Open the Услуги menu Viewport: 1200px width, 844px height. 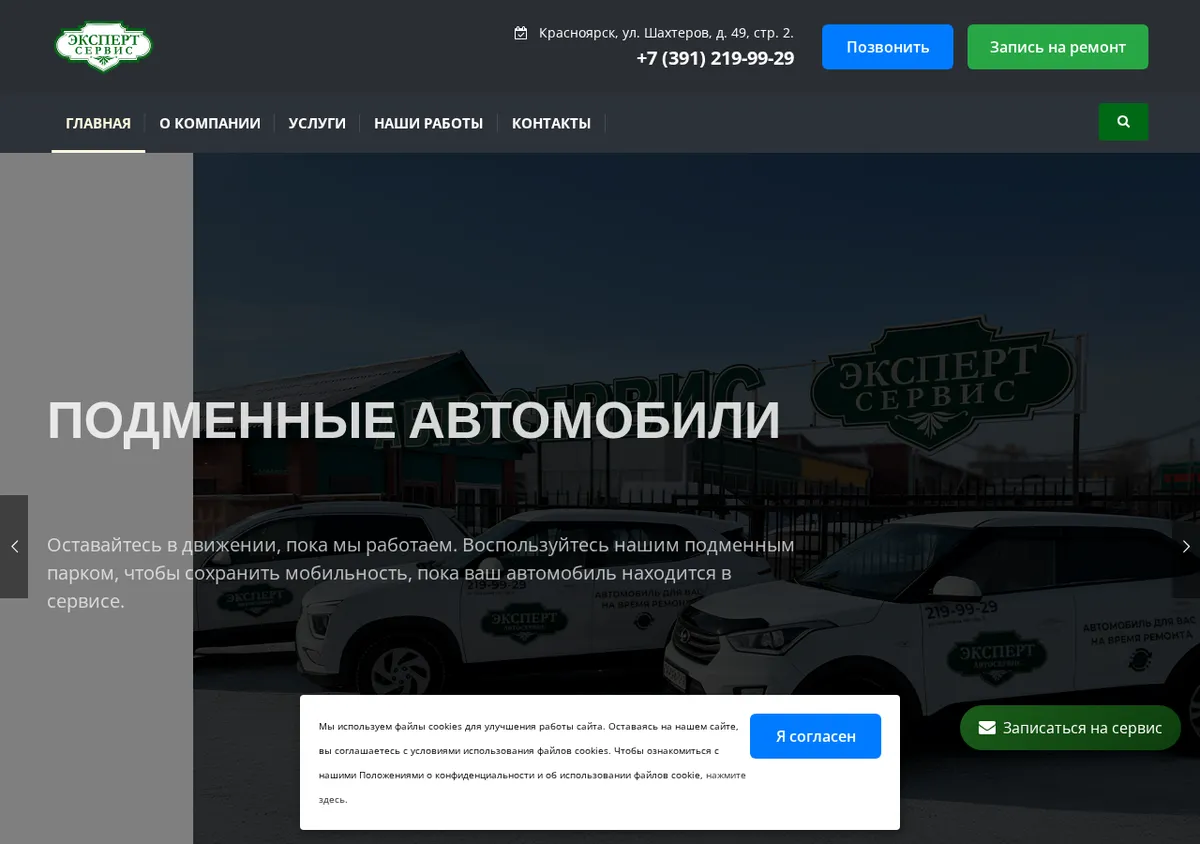click(317, 123)
